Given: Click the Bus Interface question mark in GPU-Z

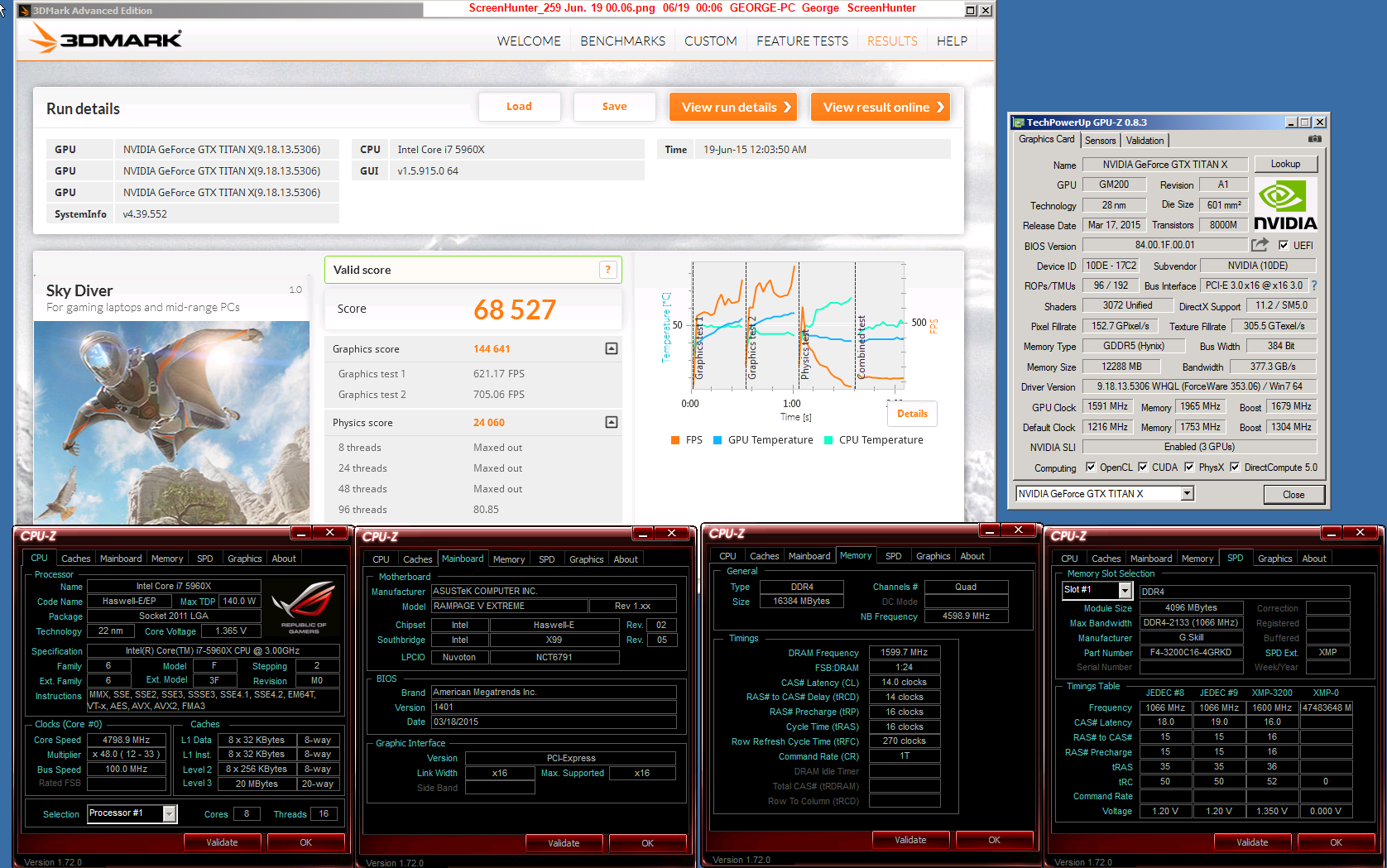Looking at the screenshot, I should tap(1314, 285).
